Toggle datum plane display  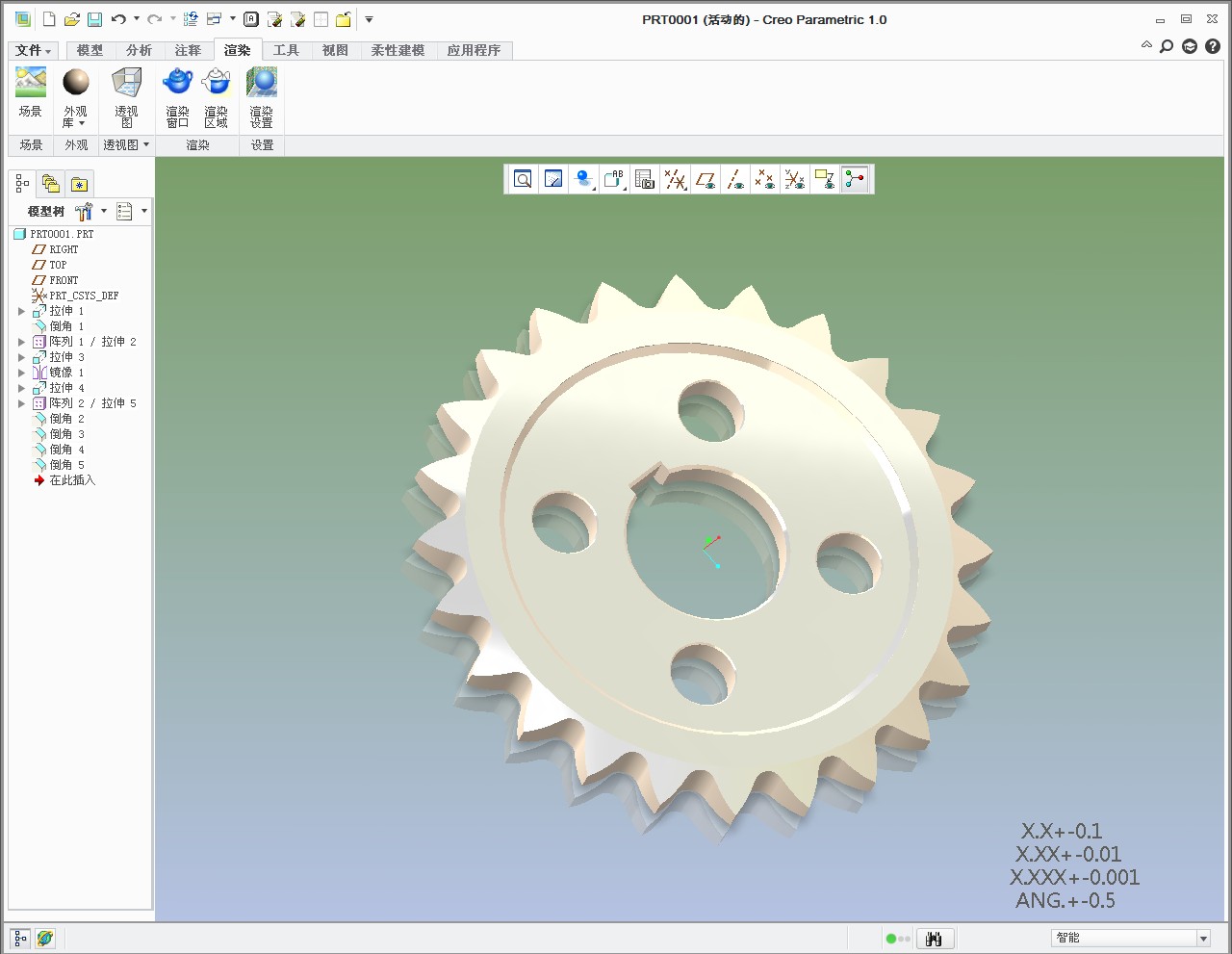click(706, 179)
